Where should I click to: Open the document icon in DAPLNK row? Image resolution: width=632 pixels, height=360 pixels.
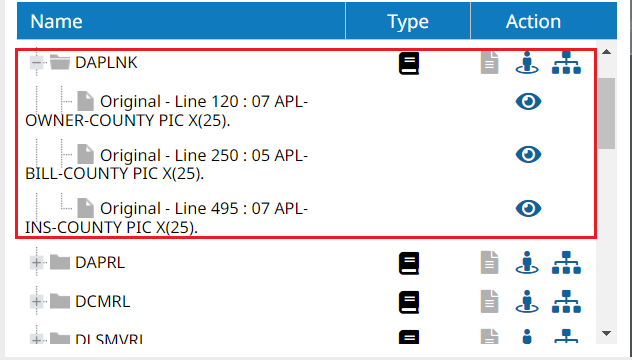489,63
